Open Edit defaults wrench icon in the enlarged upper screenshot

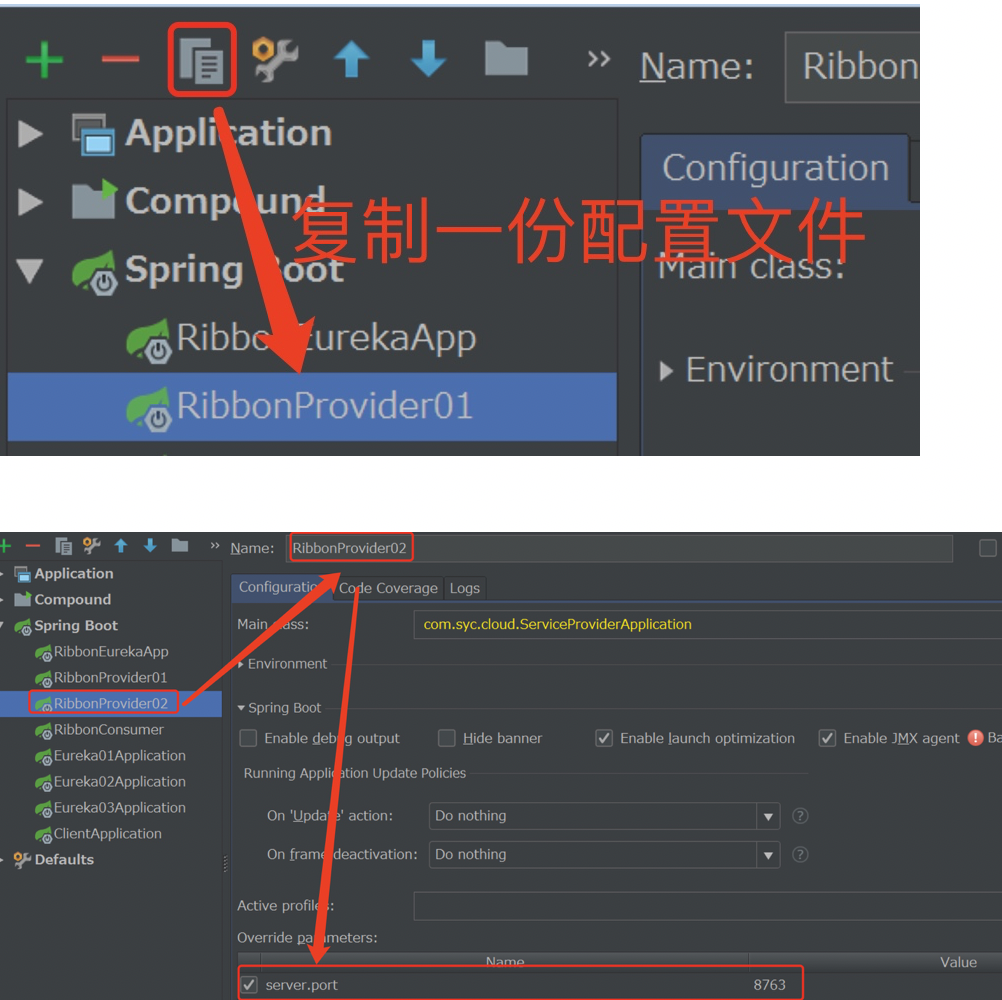[275, 59]
